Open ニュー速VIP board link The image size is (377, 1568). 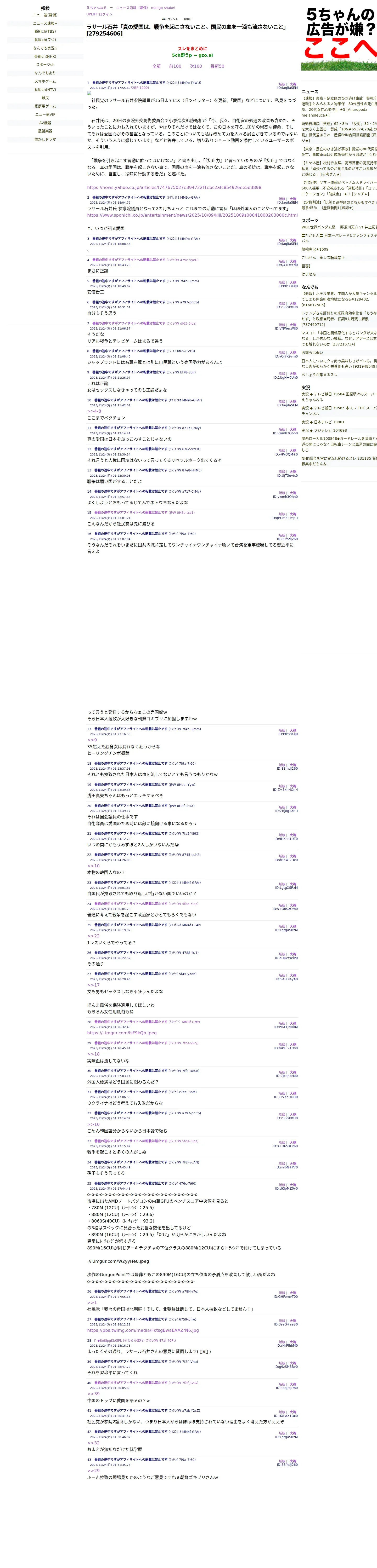pyautogui.click(x=45, y=114)
